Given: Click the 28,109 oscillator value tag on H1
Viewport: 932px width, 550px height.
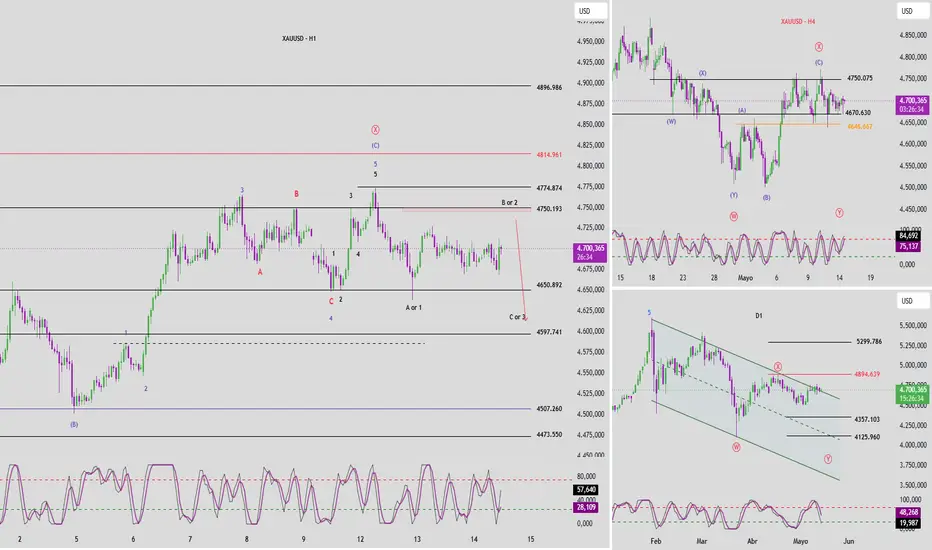Looking at the screenshot, I should tap(586, 507).
